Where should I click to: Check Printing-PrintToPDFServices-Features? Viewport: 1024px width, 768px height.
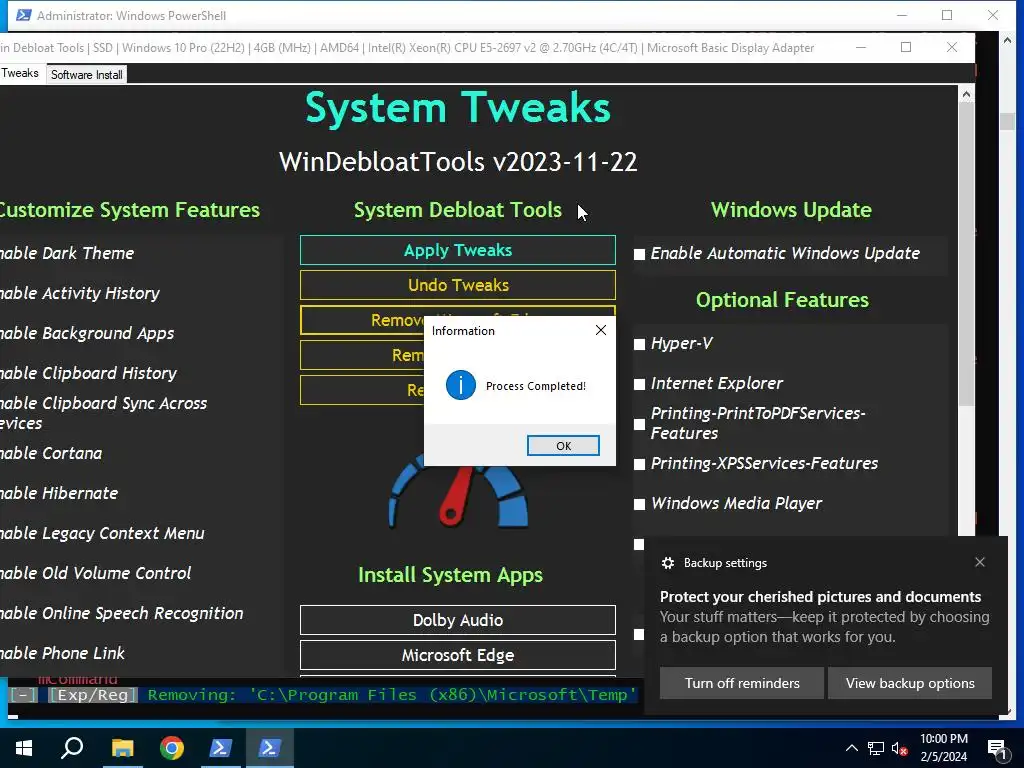click(x=639, y=424)
